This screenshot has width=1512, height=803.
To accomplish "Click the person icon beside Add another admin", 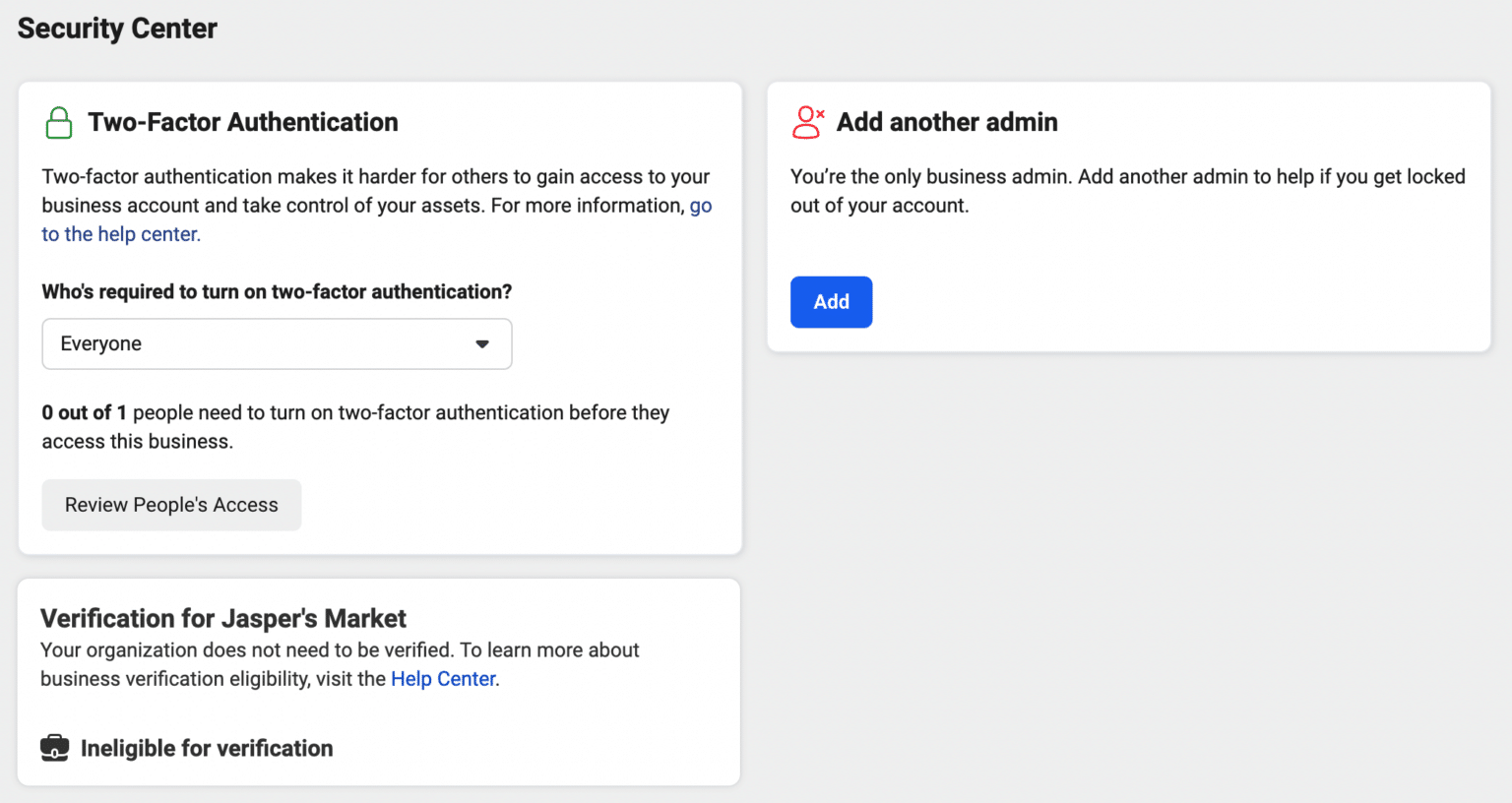I will pos(808,122).
